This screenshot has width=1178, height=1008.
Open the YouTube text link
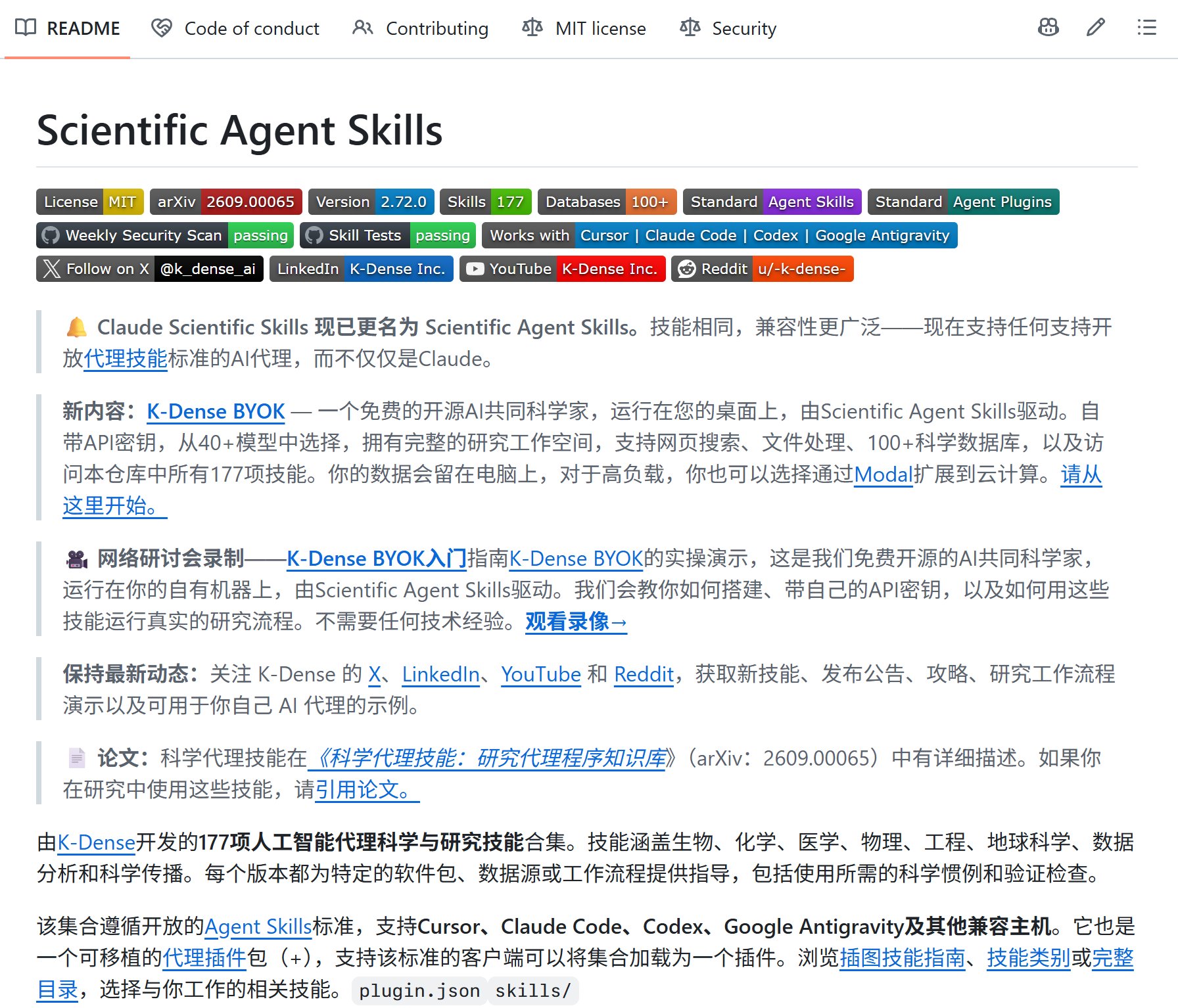541,674
